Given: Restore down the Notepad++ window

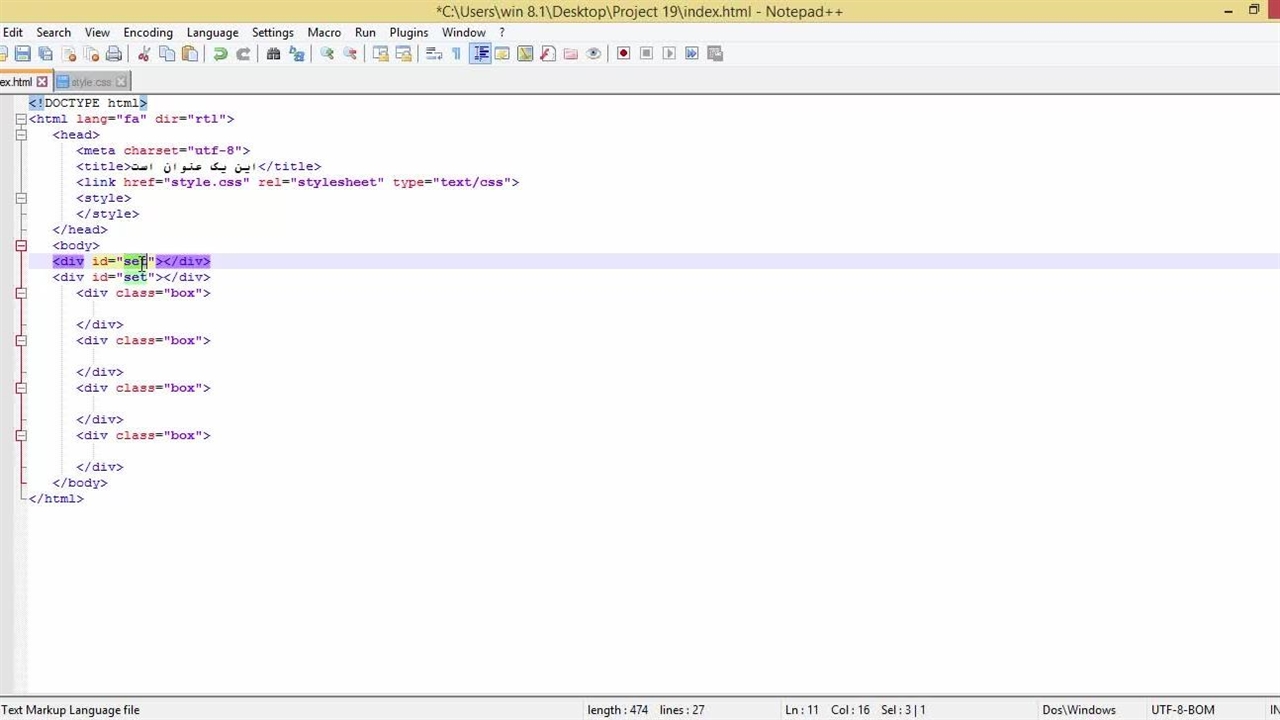Looking at the screenshot, I should 1254,10.
